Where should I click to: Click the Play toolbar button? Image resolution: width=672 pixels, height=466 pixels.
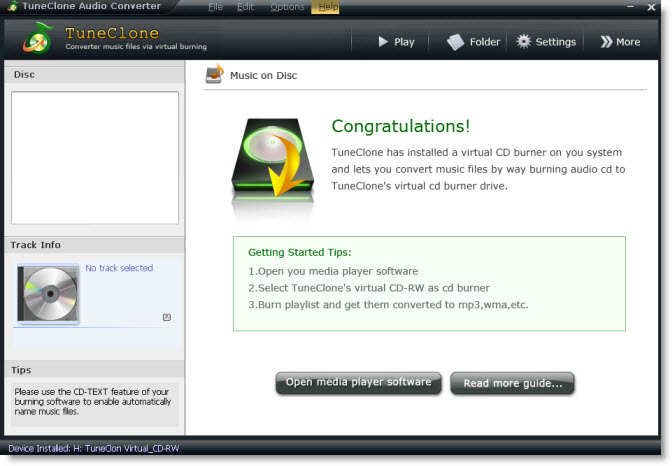[x=396, y=42]
